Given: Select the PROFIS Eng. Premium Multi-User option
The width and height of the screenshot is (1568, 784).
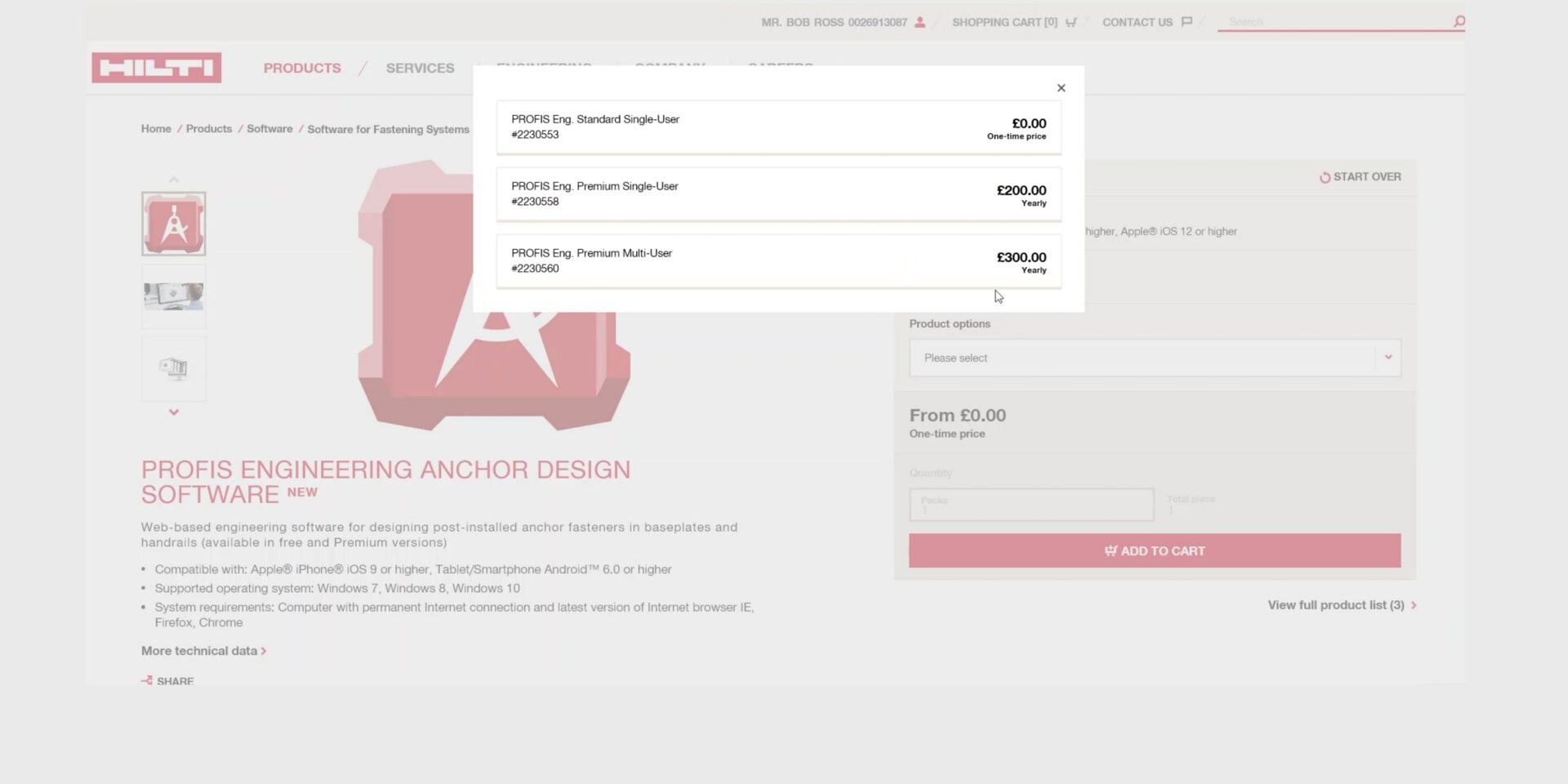Looking at the screenshot, I should click(x=777, y=261).
